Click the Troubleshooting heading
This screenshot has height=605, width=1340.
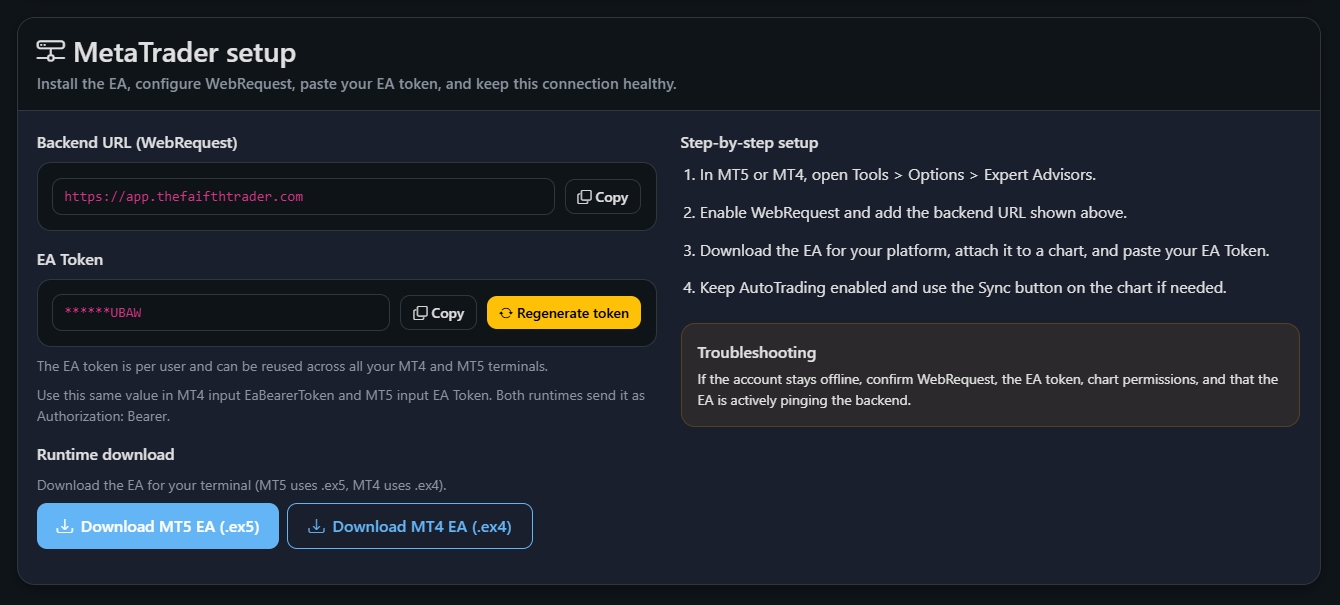click(757, 352)
